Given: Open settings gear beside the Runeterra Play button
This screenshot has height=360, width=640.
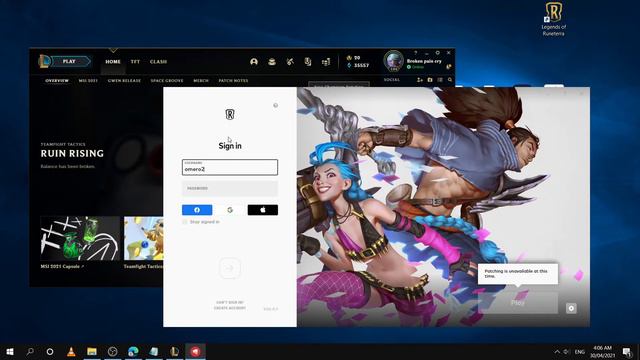Looking at the screenshot, I should (571, 308).
